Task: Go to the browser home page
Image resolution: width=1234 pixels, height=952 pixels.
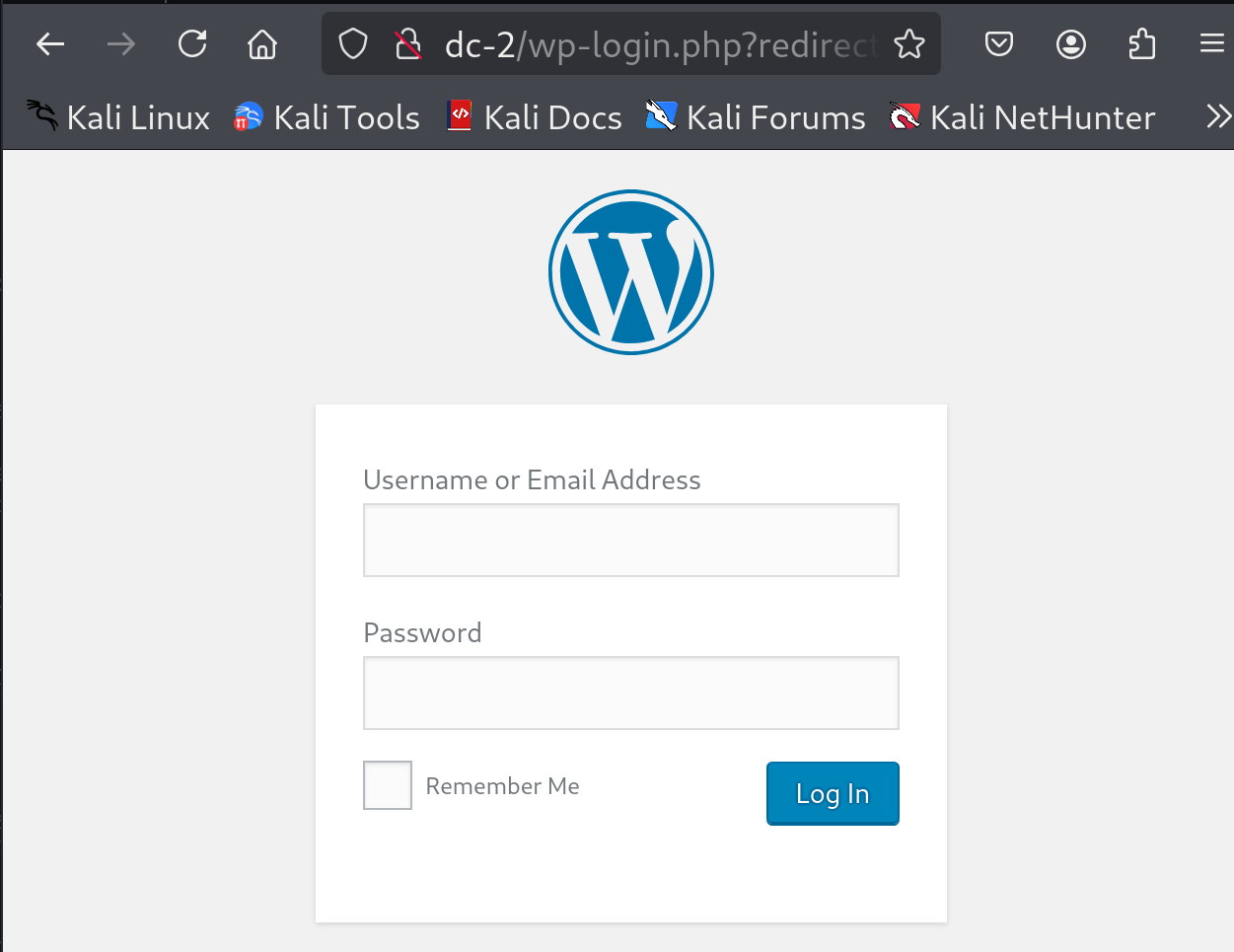Action: click(262, 44)
